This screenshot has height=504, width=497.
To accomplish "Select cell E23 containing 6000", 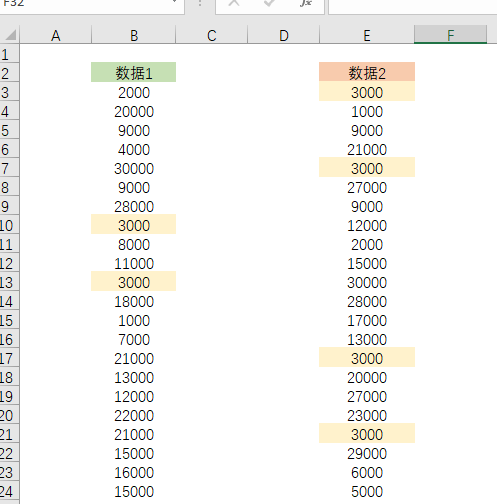I will (x=367, y=472).
